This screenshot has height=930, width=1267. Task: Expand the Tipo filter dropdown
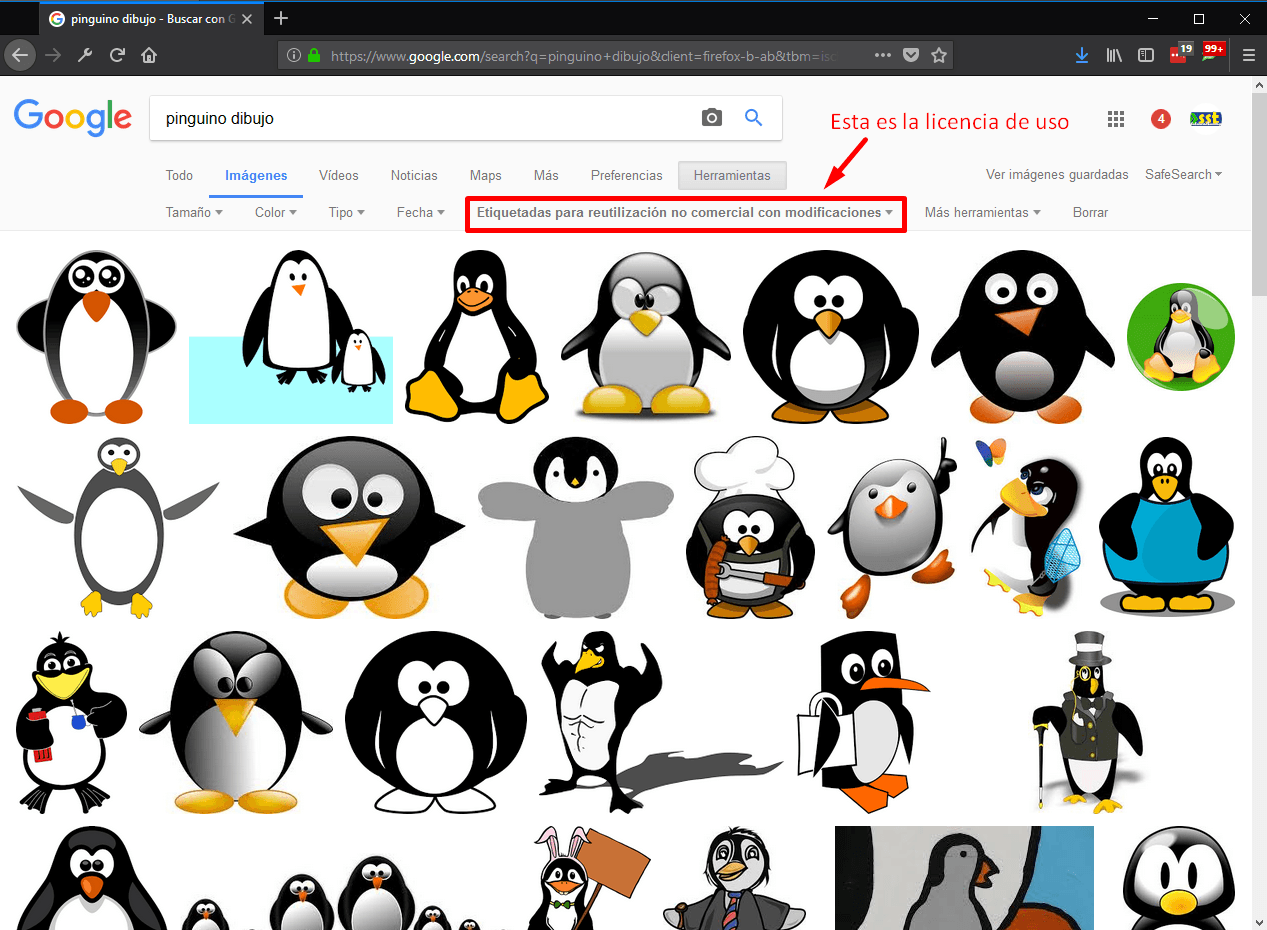coord(347,212)
